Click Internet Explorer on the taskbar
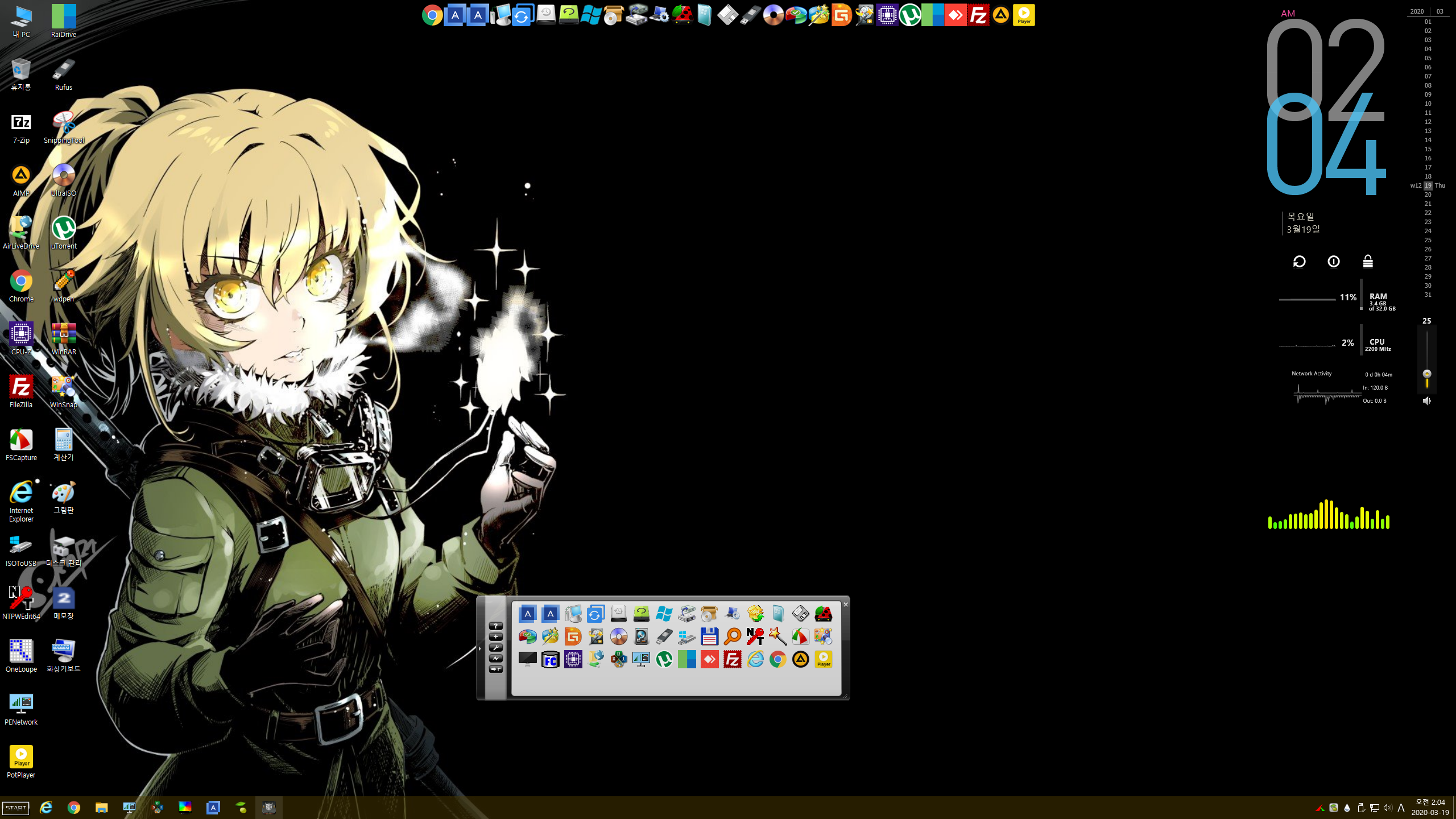Screen dimensions: 1456x819 pyautogui.click(x=46, y=808)
